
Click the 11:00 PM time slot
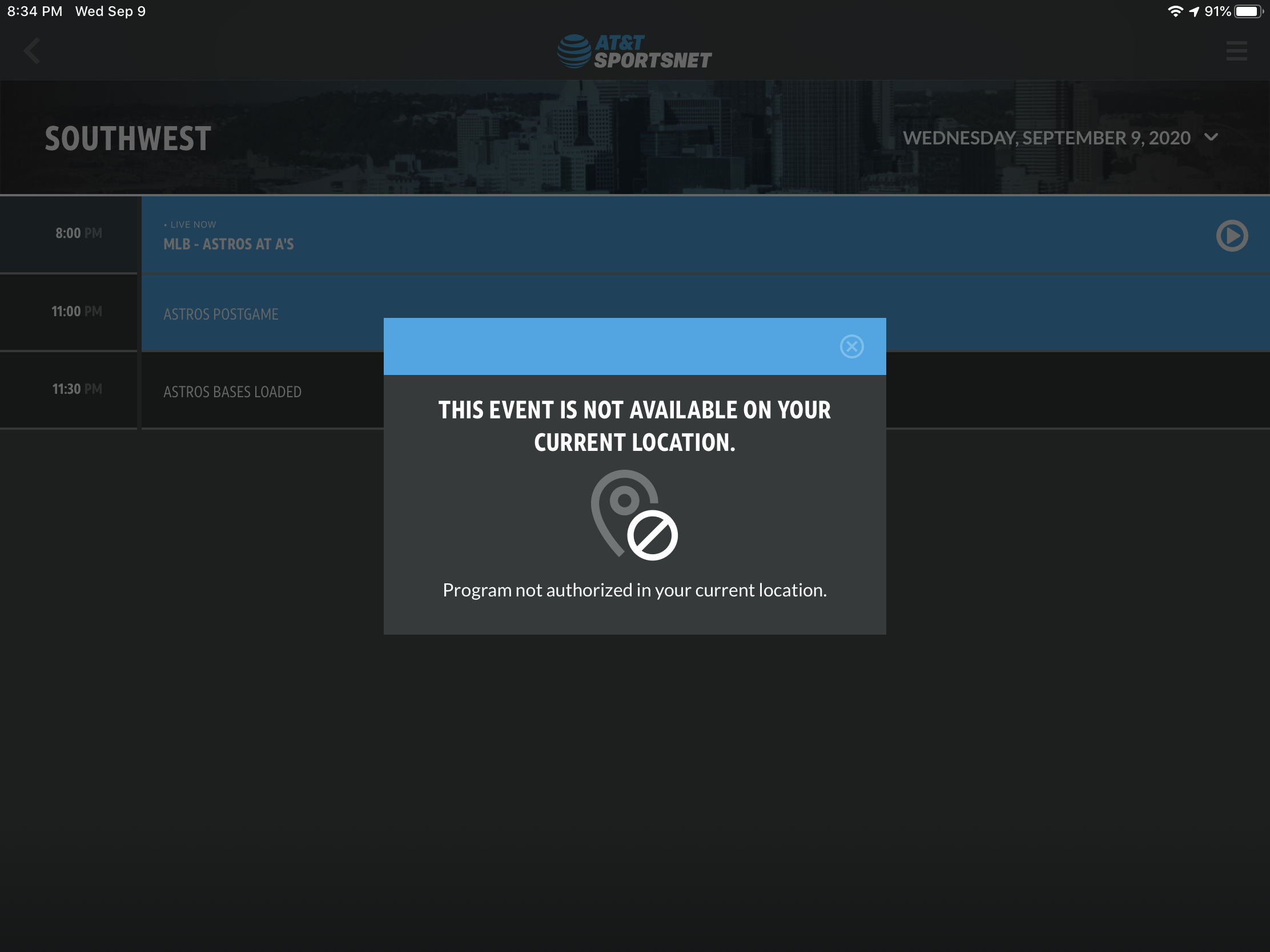tap(77, 312)
